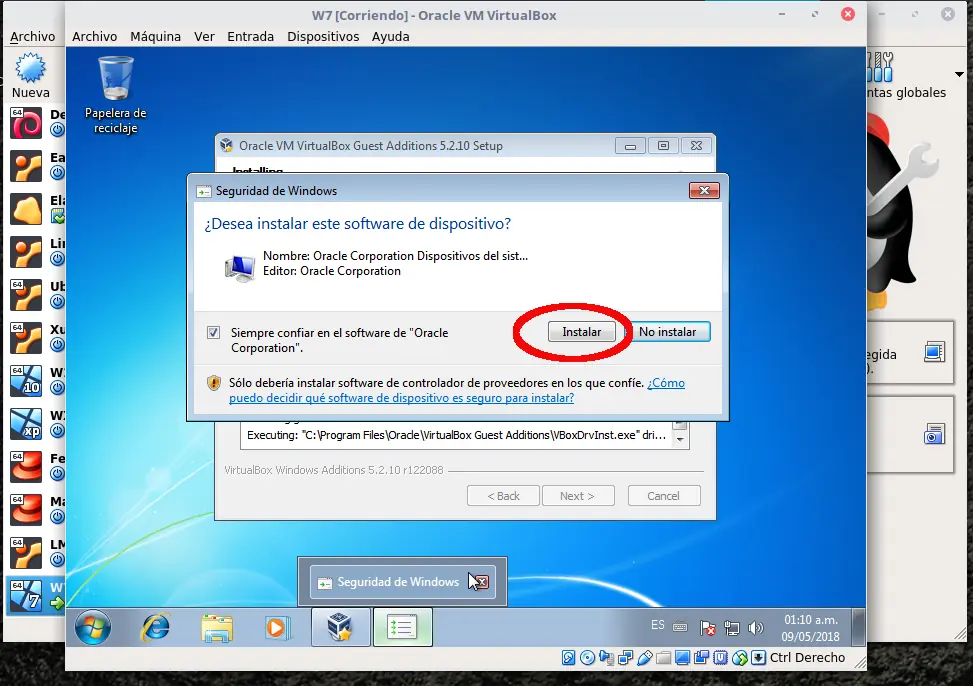Viewport: 973px width, 686px height.
Task: Click the Action Center flag tray icon
Action: click(x=707, y=628)
